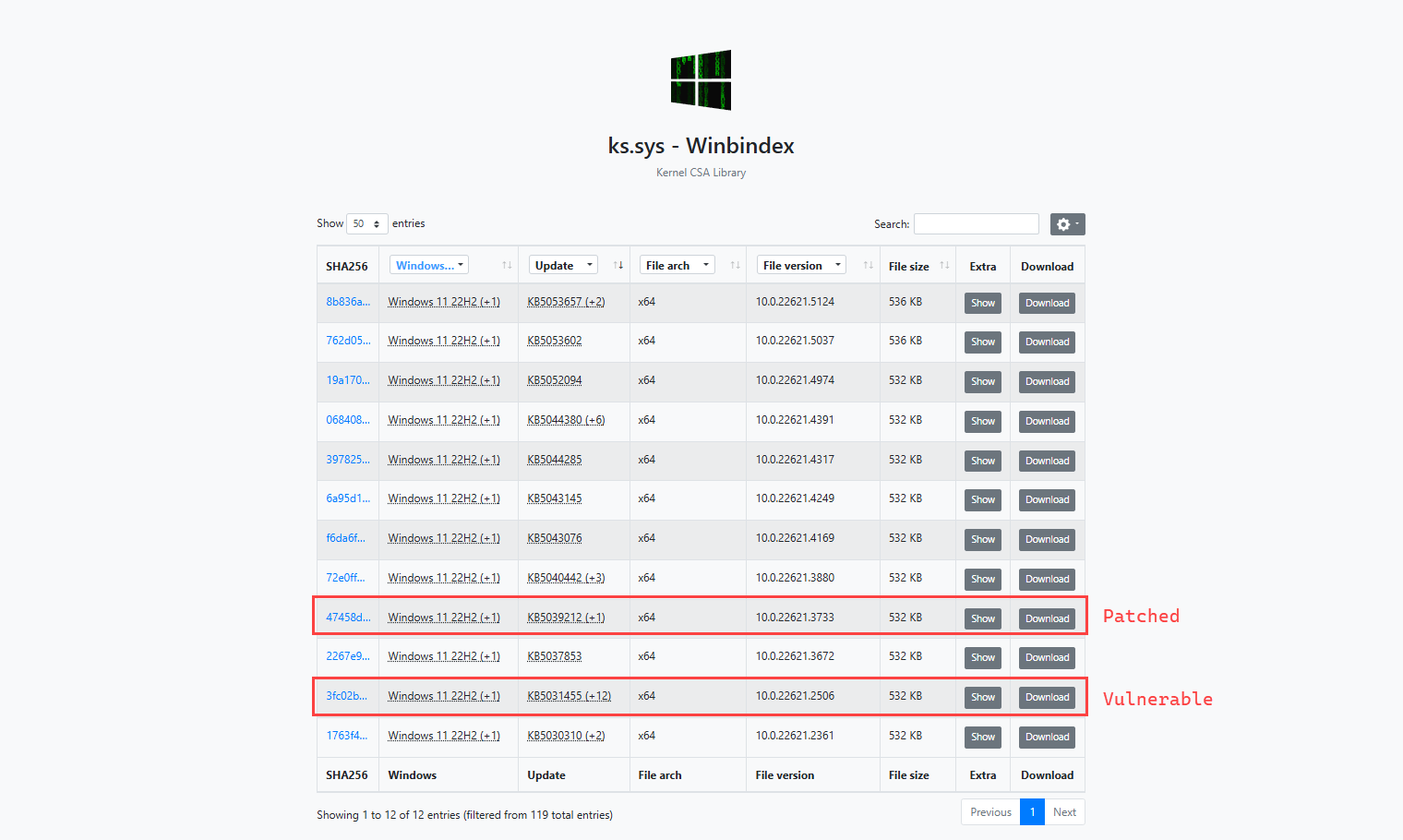Click the Kernel CSA Library subtitle
This screenshot has width=1403, height=840.
701,173
